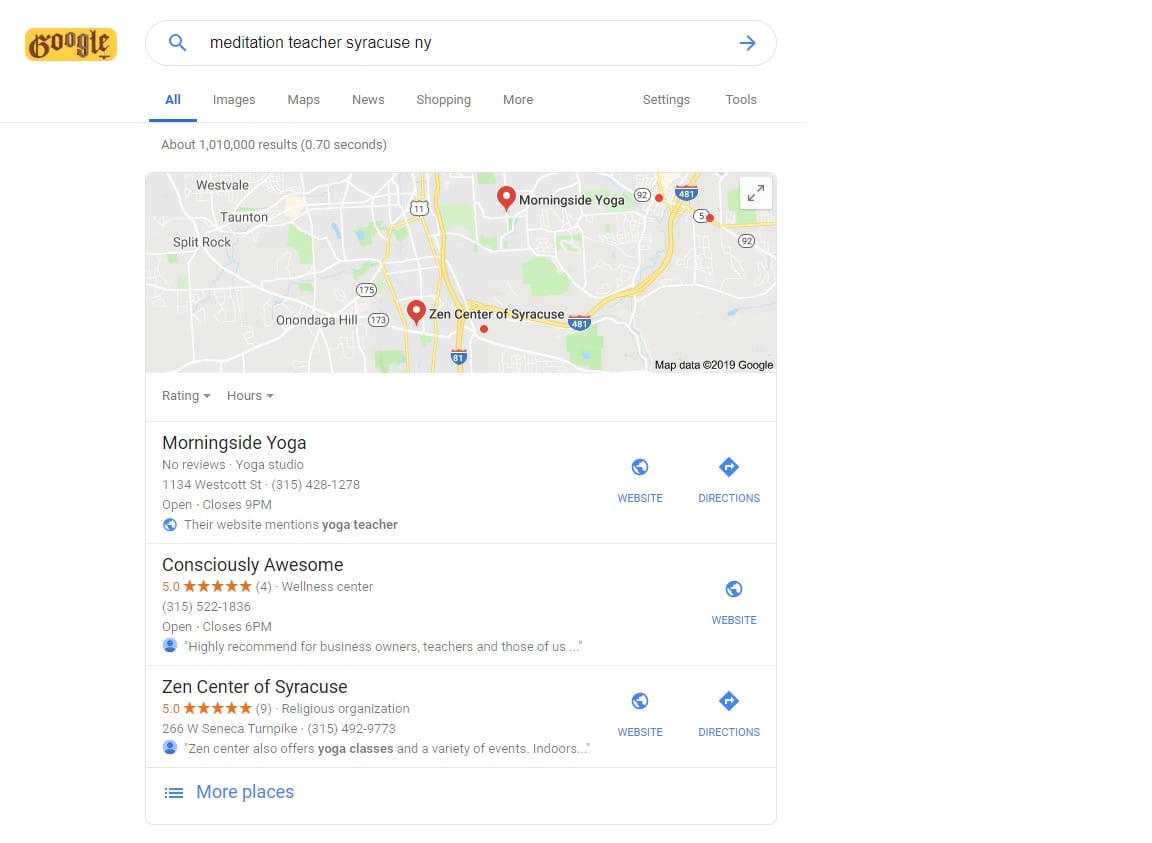Get directions to Morningside Yoga
Screen dimensions: 1152x843
[729, 467]
